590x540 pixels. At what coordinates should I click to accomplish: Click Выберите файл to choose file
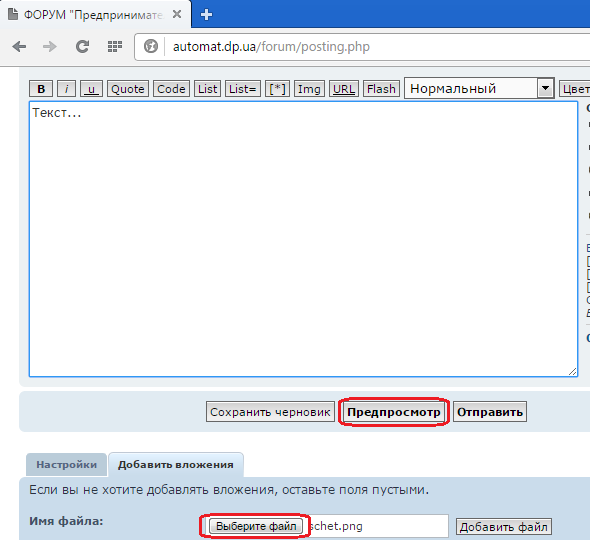tap(256, 526)
